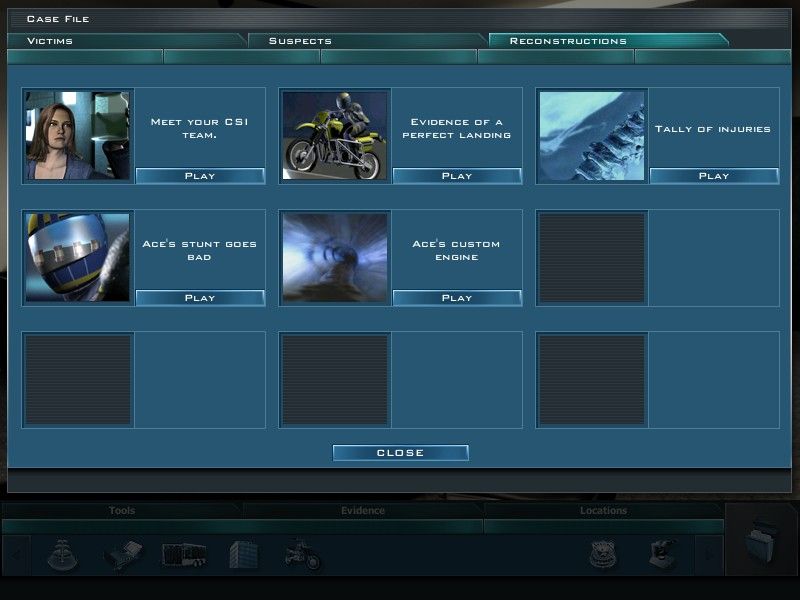This screenshot has width=800, height=600.
Task: Open the Evidence tab in the bottom bar
Action: [363, 511]
